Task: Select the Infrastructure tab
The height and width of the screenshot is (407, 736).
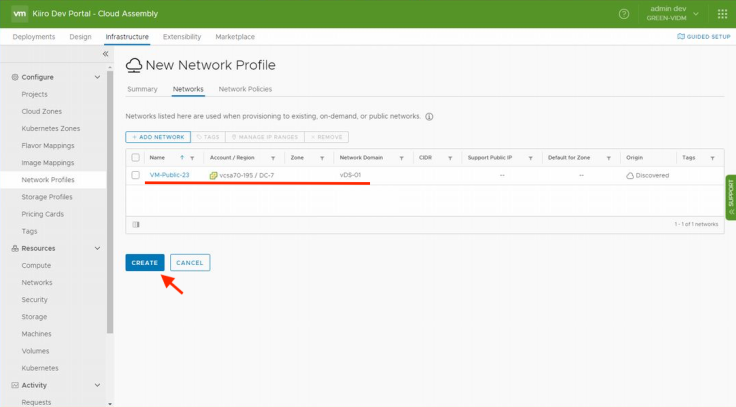Action: [127, 37]
